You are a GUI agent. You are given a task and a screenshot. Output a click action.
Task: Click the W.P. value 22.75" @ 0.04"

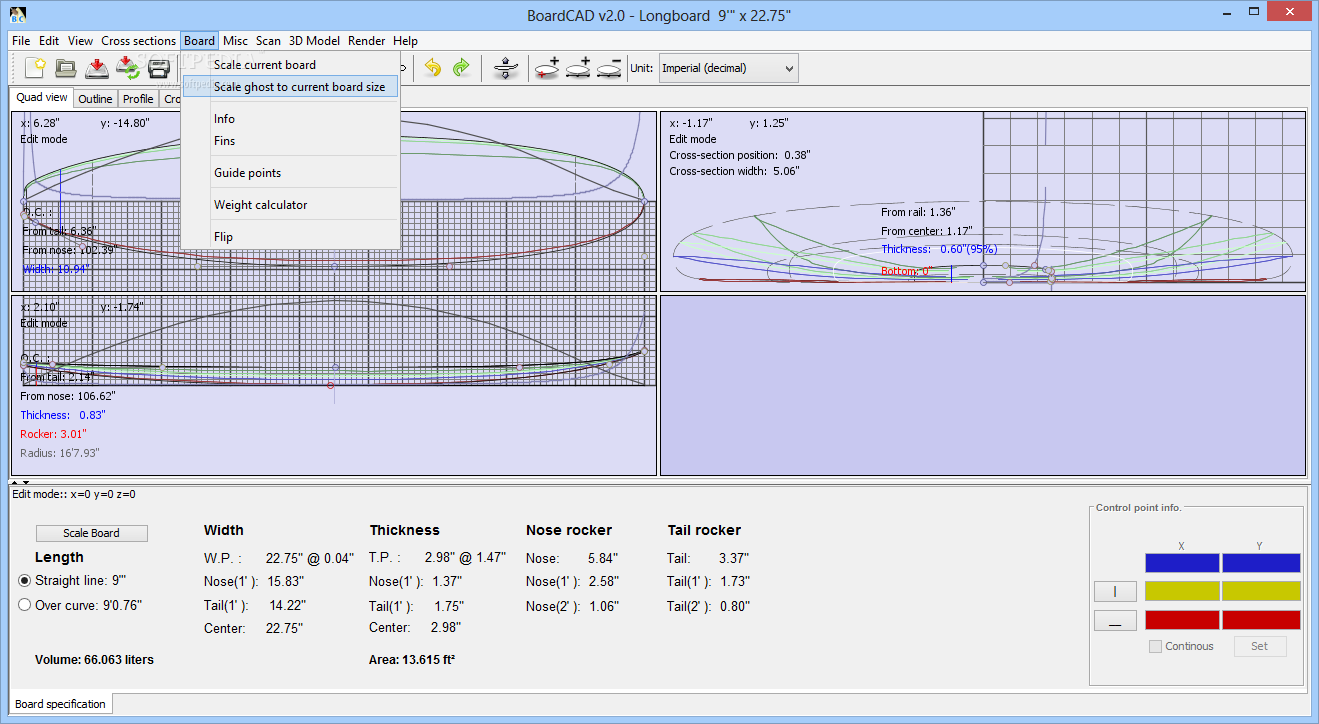tap(310, 558)
